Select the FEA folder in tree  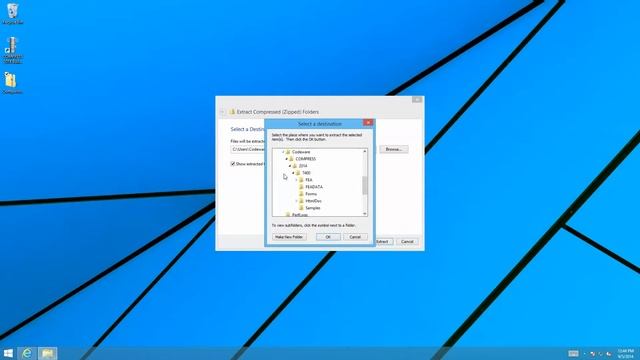point(309,180)
